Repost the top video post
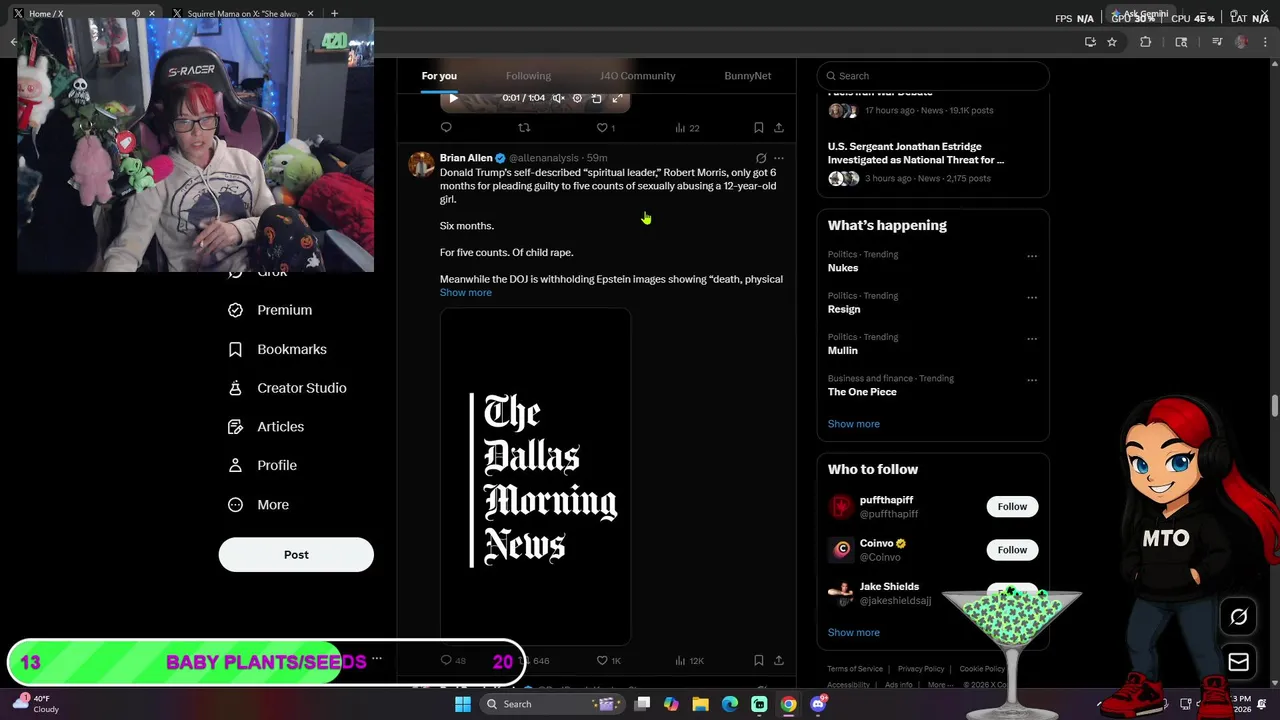1280x720 pixels. (x=523, y=128)
